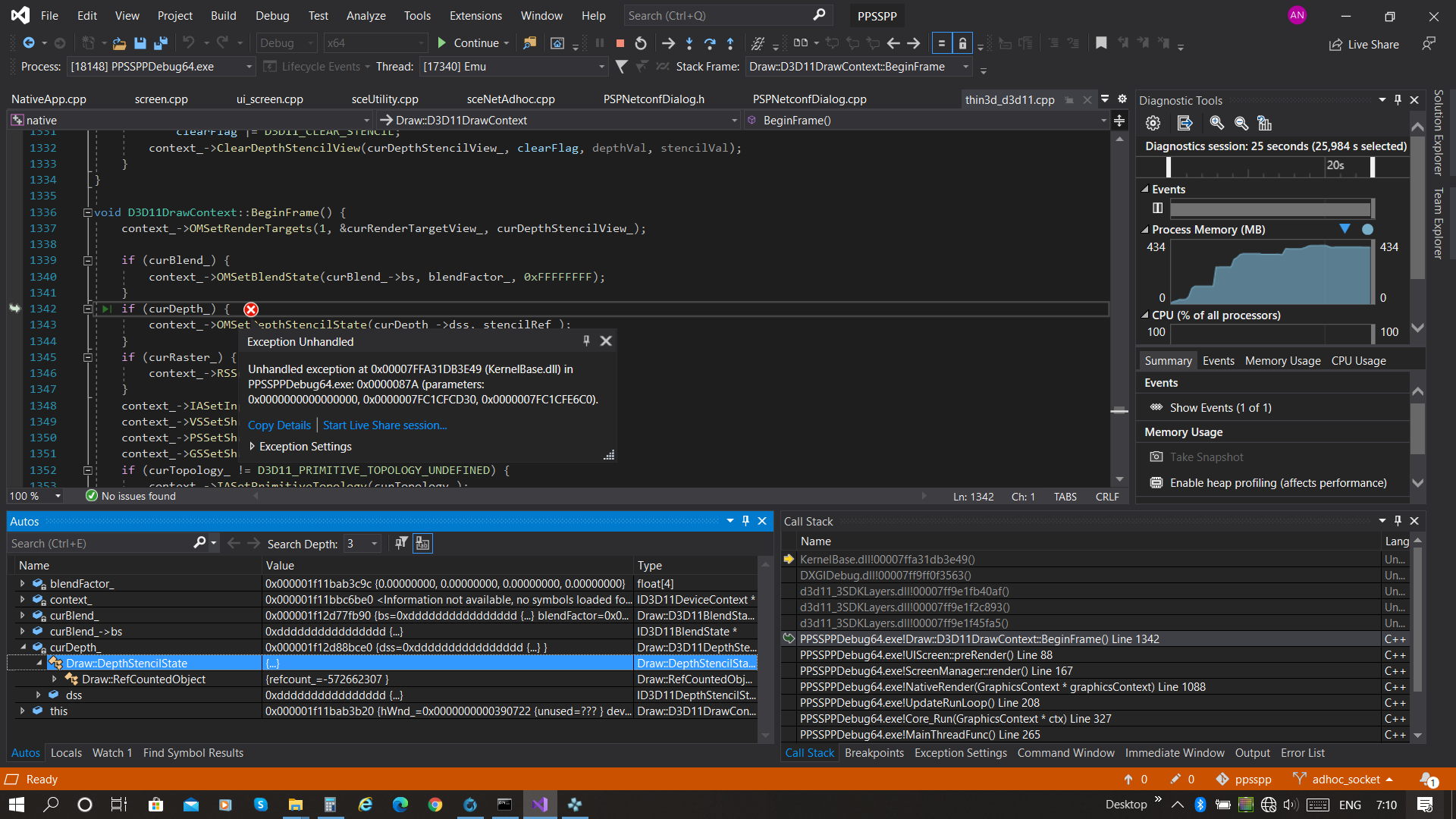The width and height of the screenshot is (1456, 819).
Task: Open the Thread dropdown showing [17340] Emu
Action: coord(599,67)
